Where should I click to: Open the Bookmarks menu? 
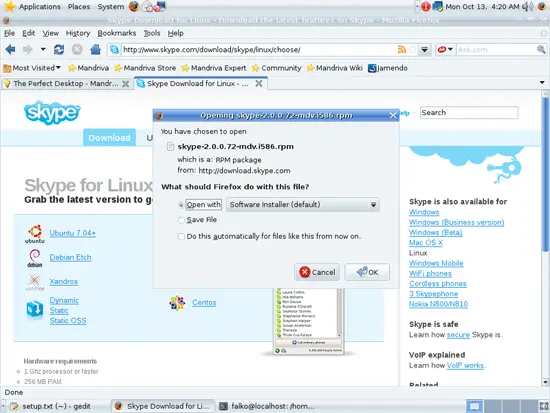(117, 33)
